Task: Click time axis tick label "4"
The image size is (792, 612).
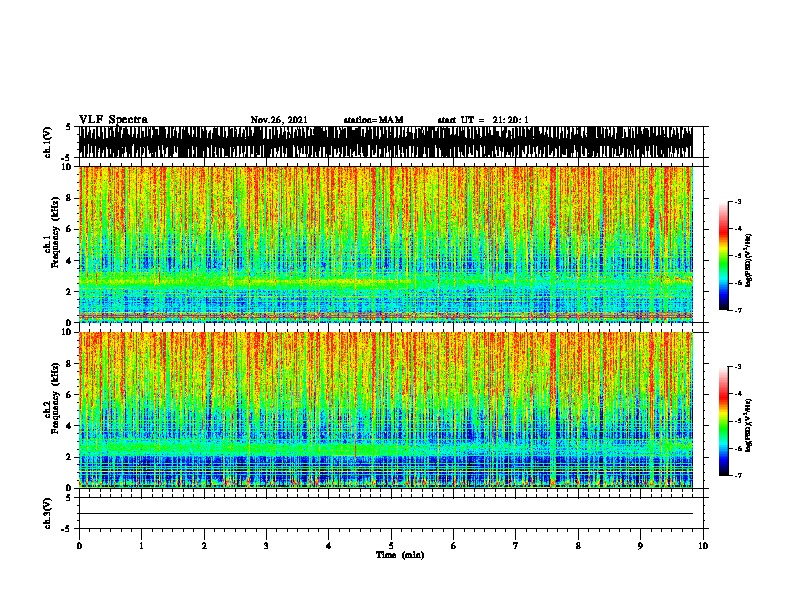Action: coord(329,546)
